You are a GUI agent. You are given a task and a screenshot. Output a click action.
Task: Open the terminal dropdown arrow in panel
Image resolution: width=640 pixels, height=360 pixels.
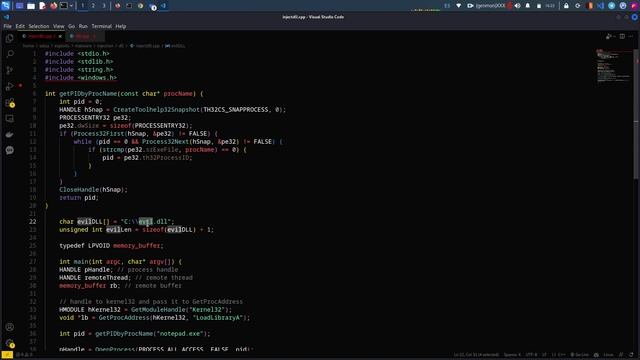(71, 6)
